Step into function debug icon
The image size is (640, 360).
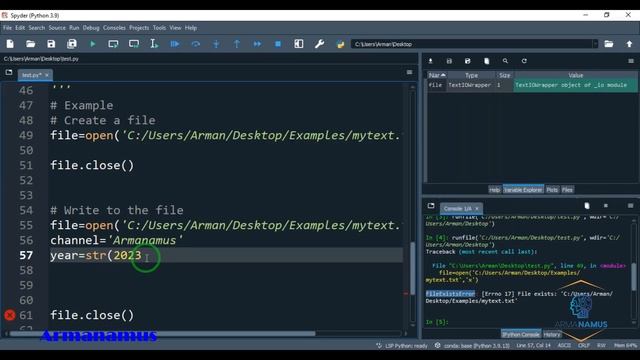(x=216, y=44)
